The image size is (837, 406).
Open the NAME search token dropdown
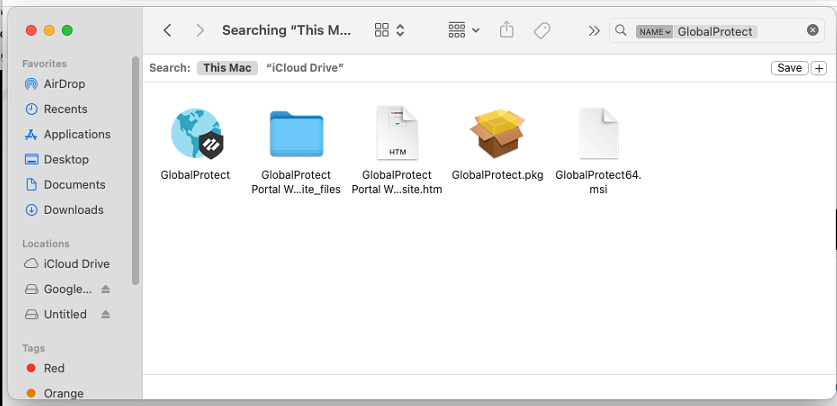coord(654,31)
